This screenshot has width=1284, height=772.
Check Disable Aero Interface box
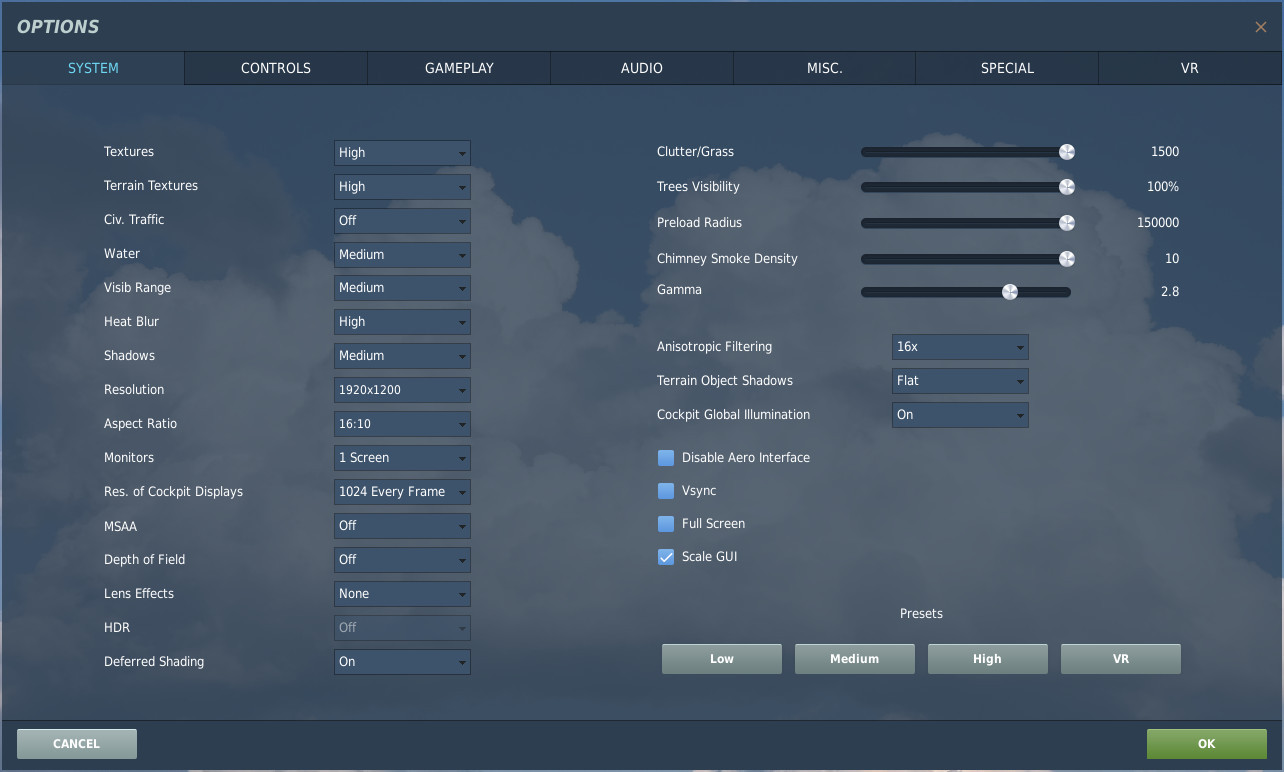click(666, 458)
